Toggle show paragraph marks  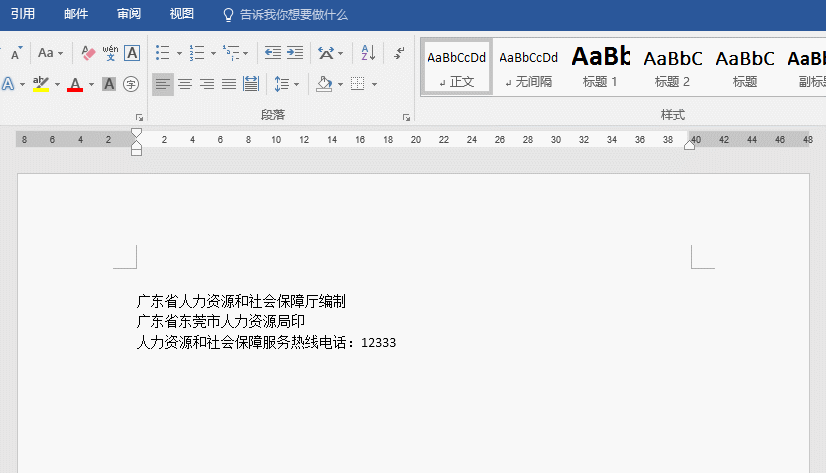[x=399, y=53]
